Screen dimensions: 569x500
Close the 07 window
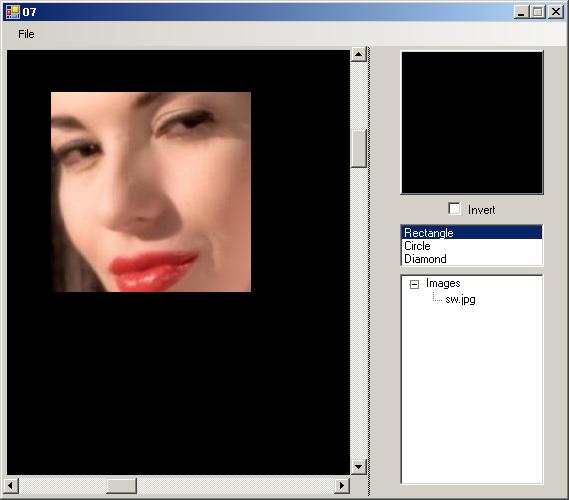[x=556, y=12]
